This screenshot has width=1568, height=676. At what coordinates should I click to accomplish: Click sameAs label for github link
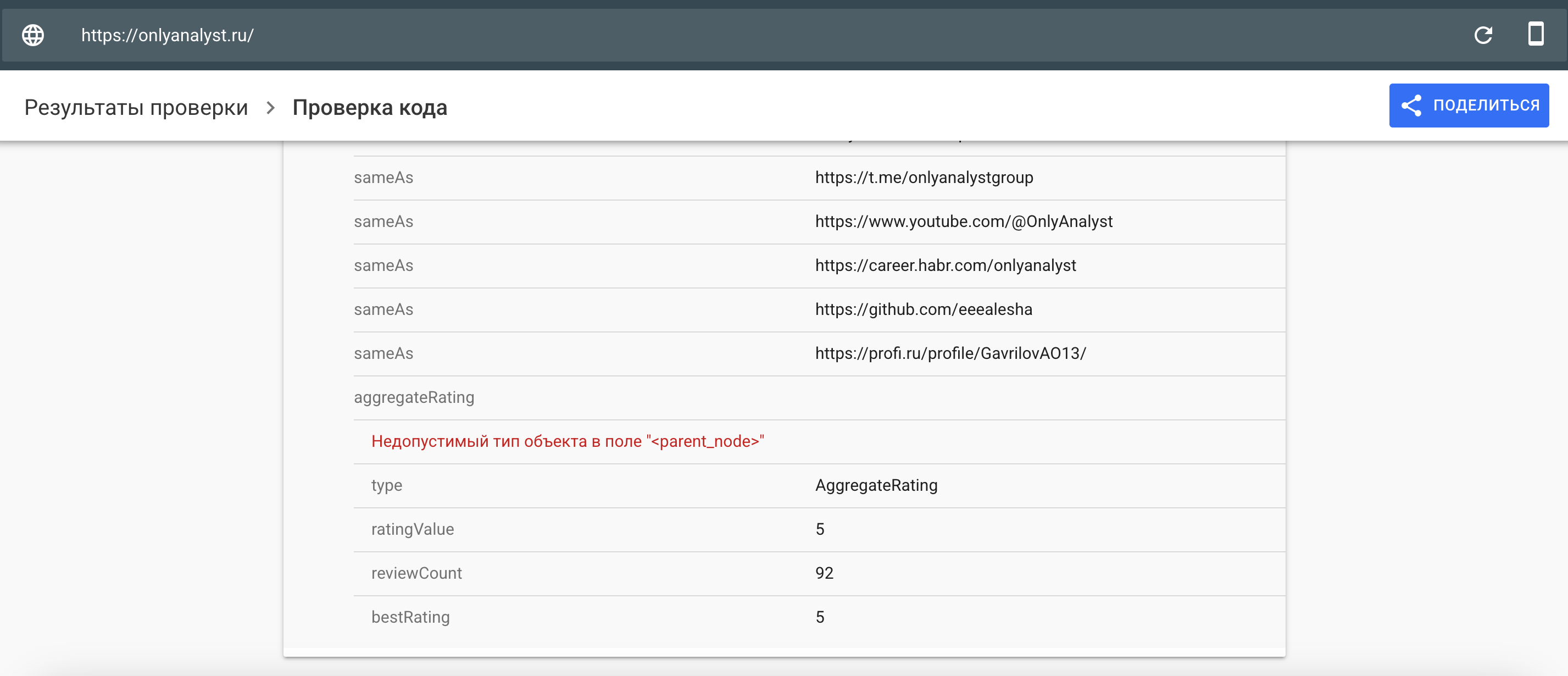[383, 309]
